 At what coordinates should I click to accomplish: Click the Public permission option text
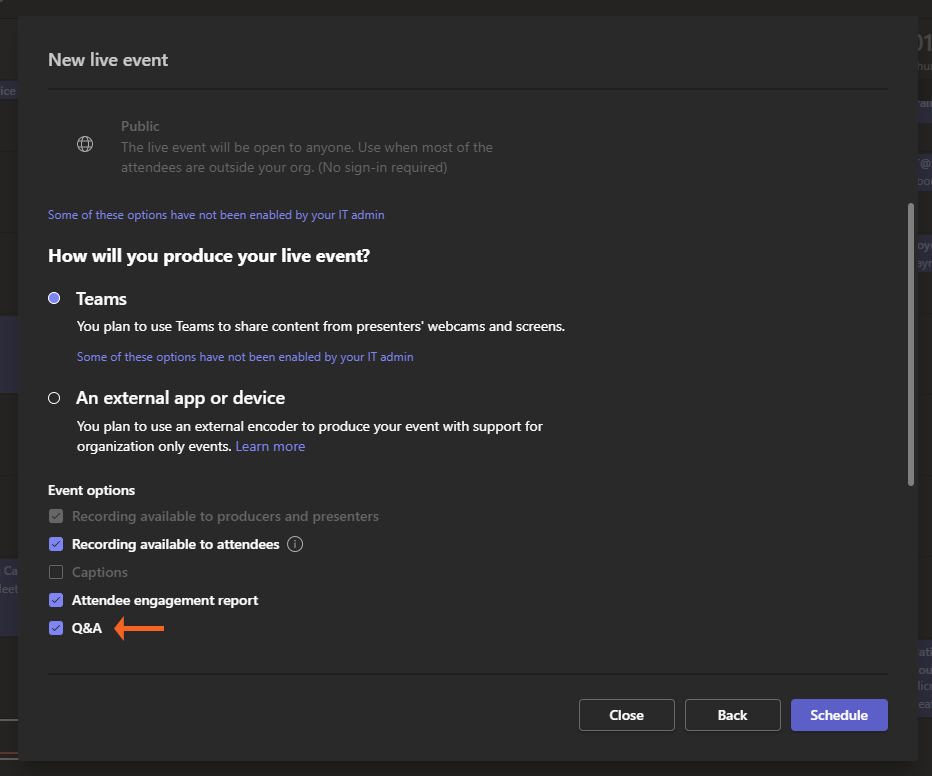[140, 127]
